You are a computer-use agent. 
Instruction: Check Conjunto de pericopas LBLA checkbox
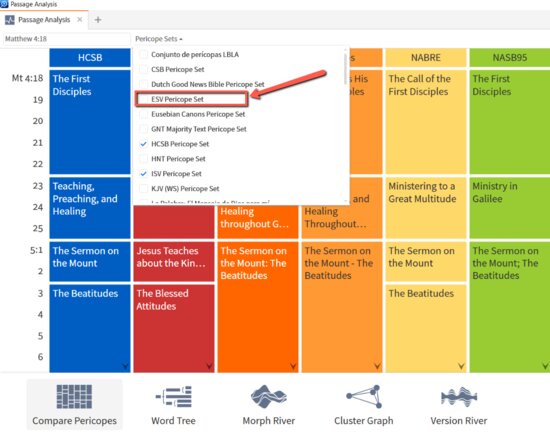(x=143, y=54)
